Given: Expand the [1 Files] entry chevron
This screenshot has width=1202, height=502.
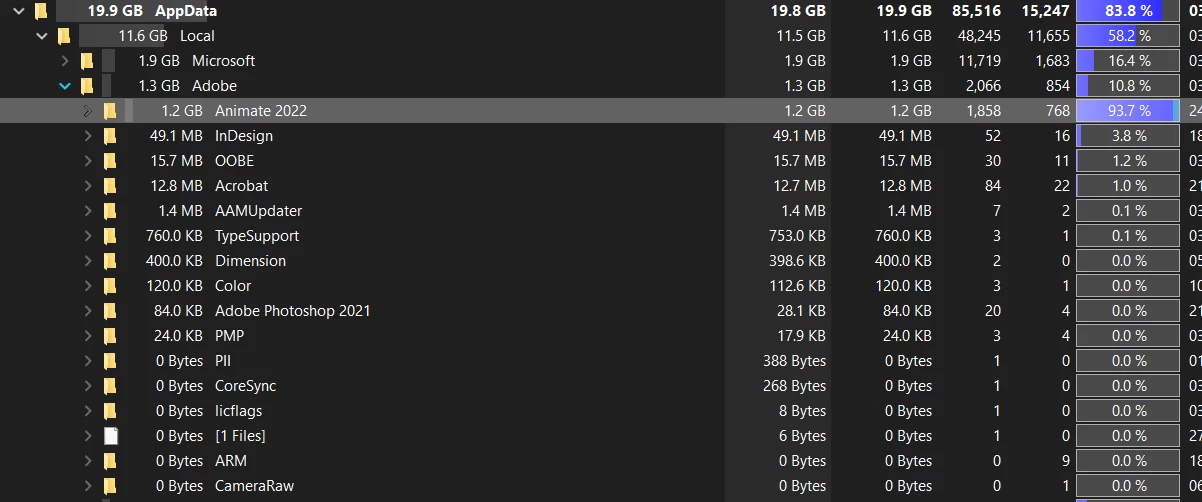Looking at the screenshot, I should (x=87, y=436).
